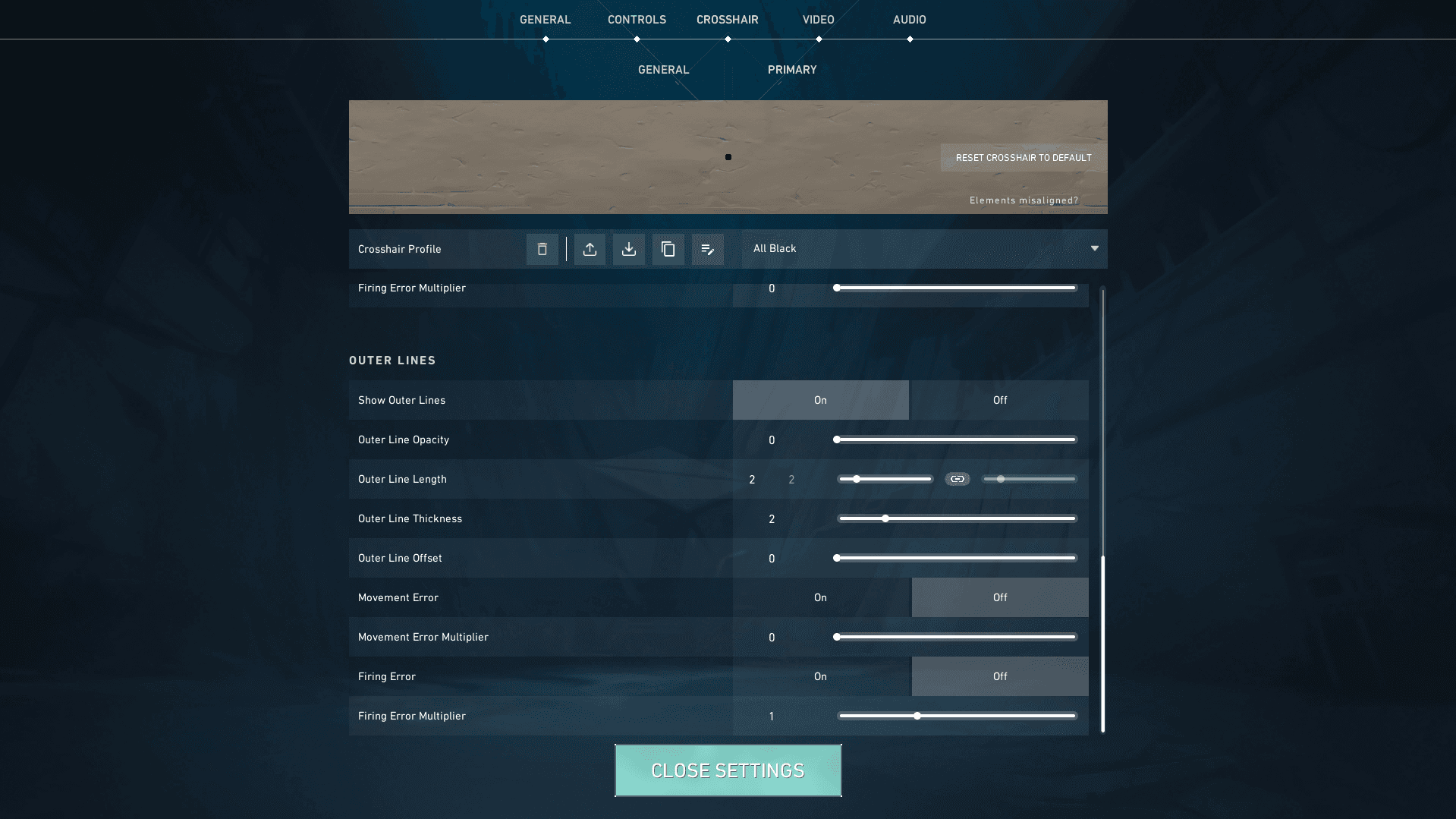Viewport: 1456px width, 819px height.
Task: Open the Audio settings tab
Action: (909, 20)
